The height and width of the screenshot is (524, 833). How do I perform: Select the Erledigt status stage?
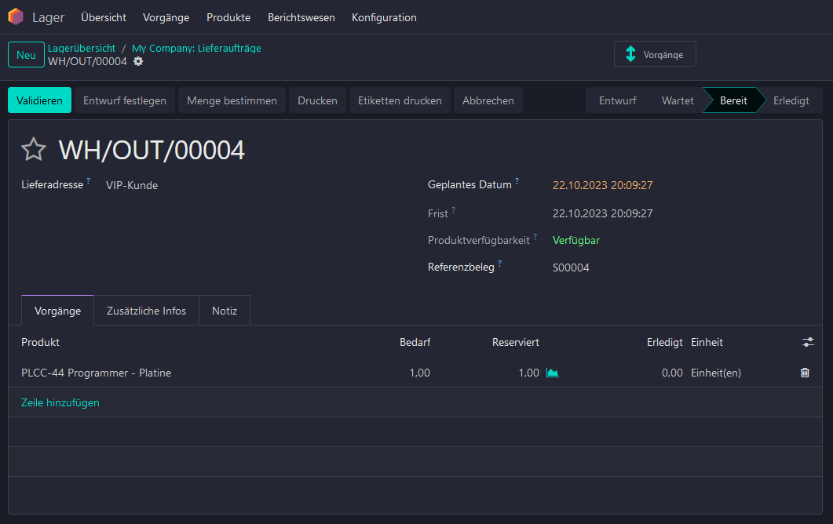pyautogui.click(x=791, y=100)
